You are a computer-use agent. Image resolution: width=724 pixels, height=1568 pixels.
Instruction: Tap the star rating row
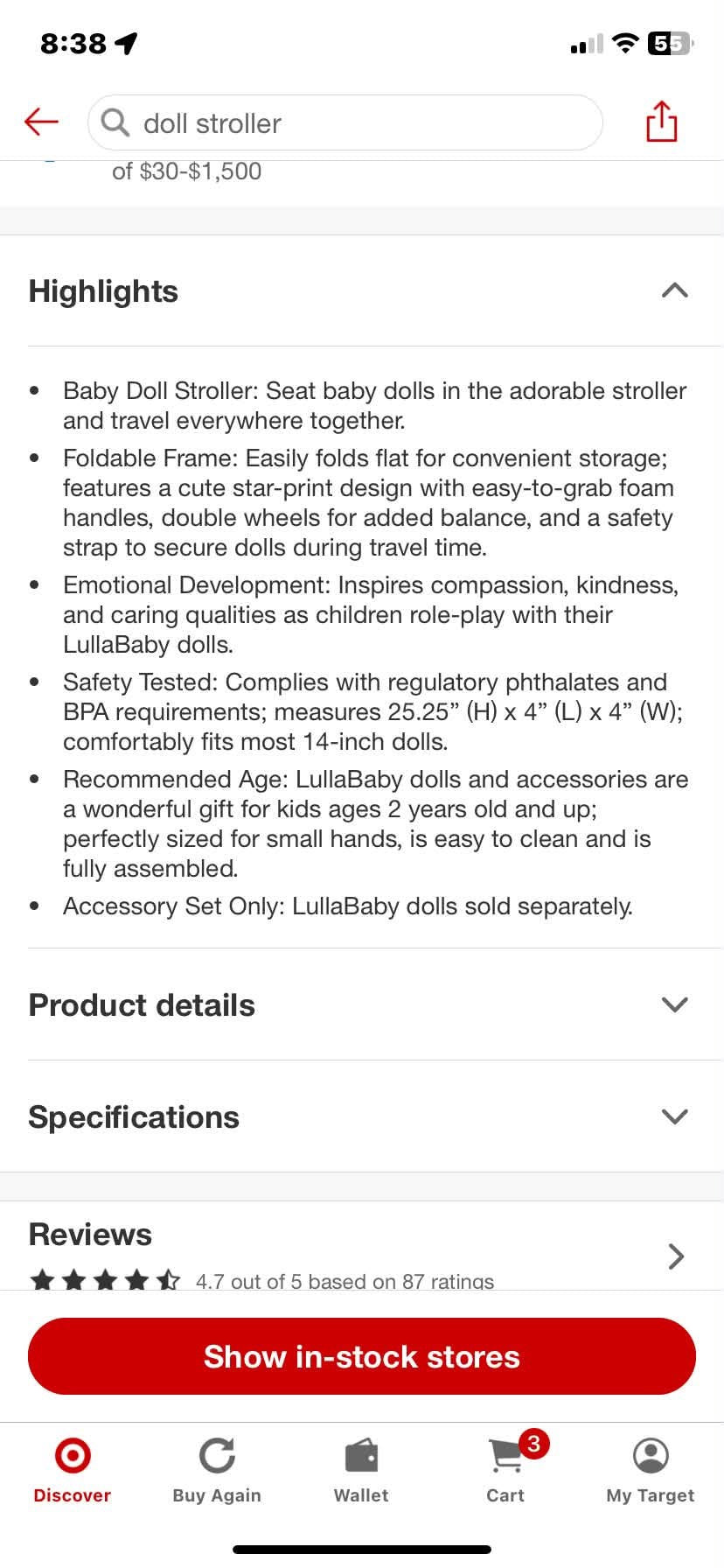[x=105, y=1281]
